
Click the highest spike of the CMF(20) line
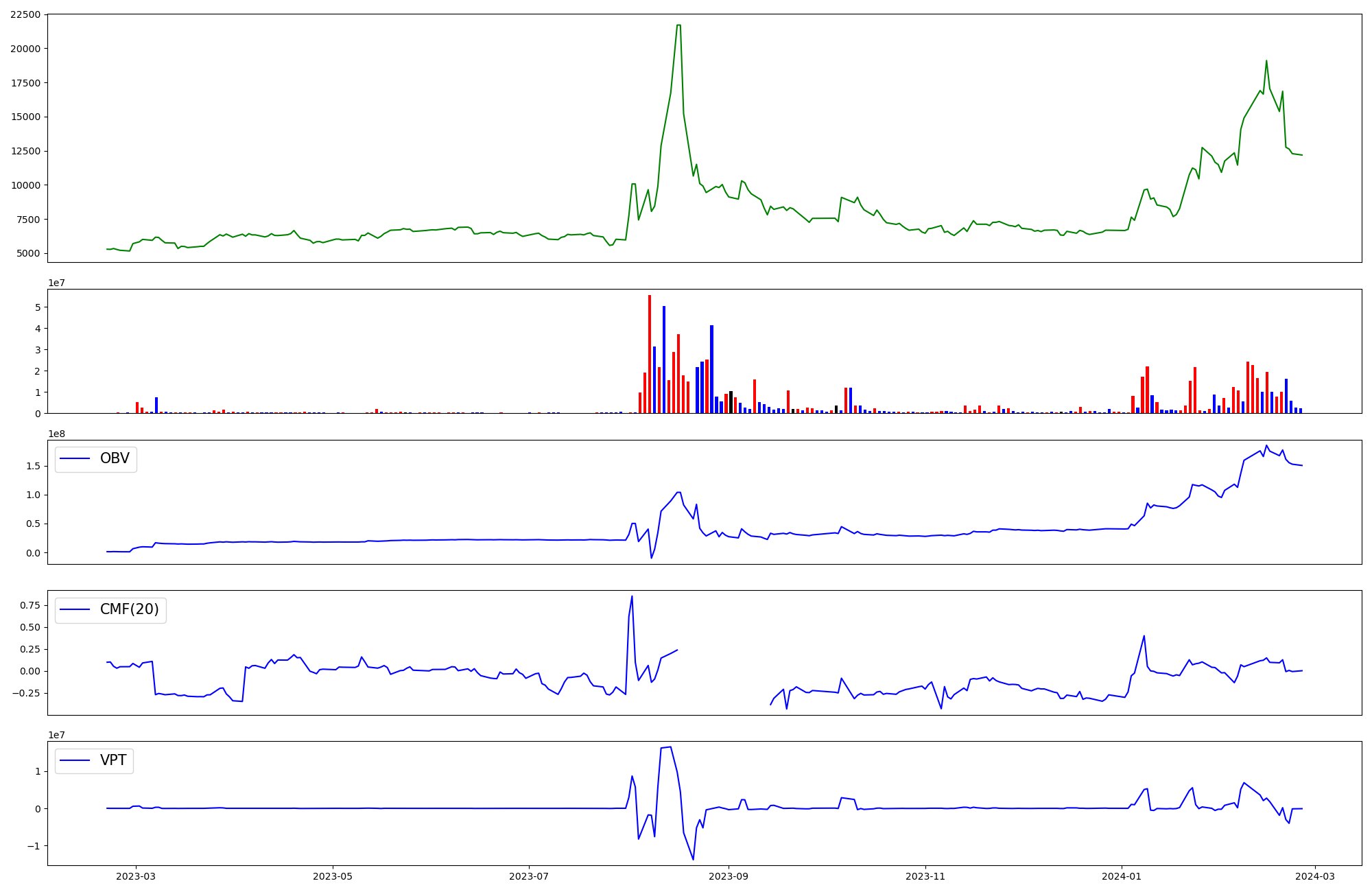coord(632,596)
